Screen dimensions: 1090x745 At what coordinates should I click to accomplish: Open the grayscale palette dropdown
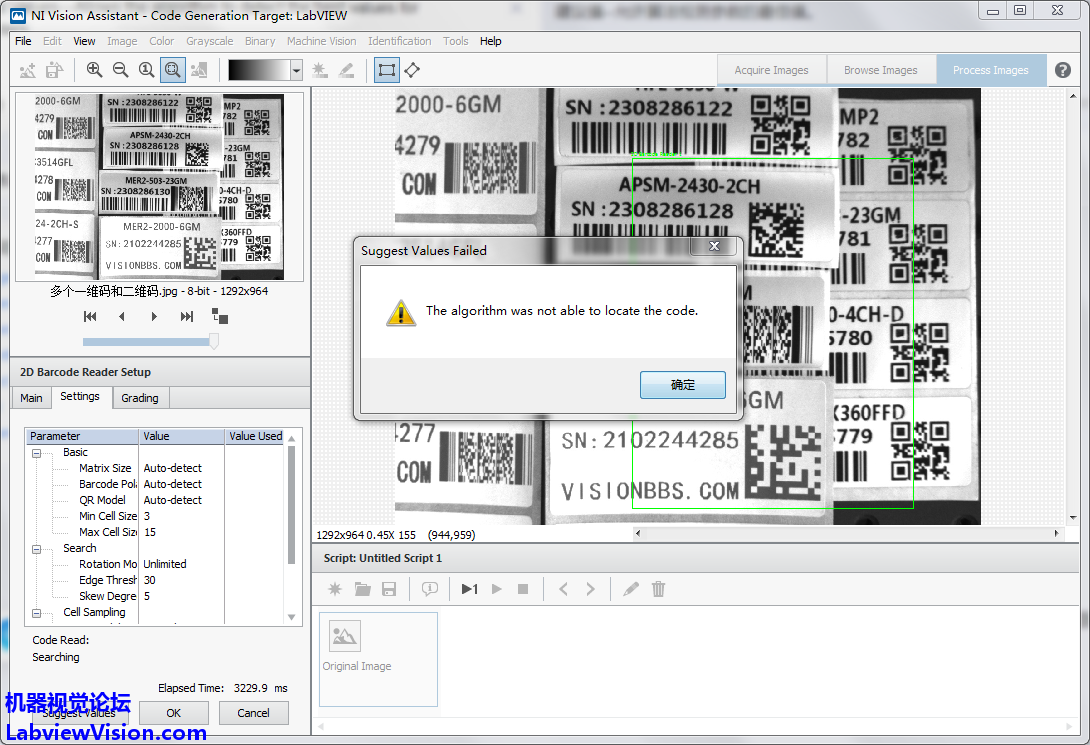click(x=296, y=70)
